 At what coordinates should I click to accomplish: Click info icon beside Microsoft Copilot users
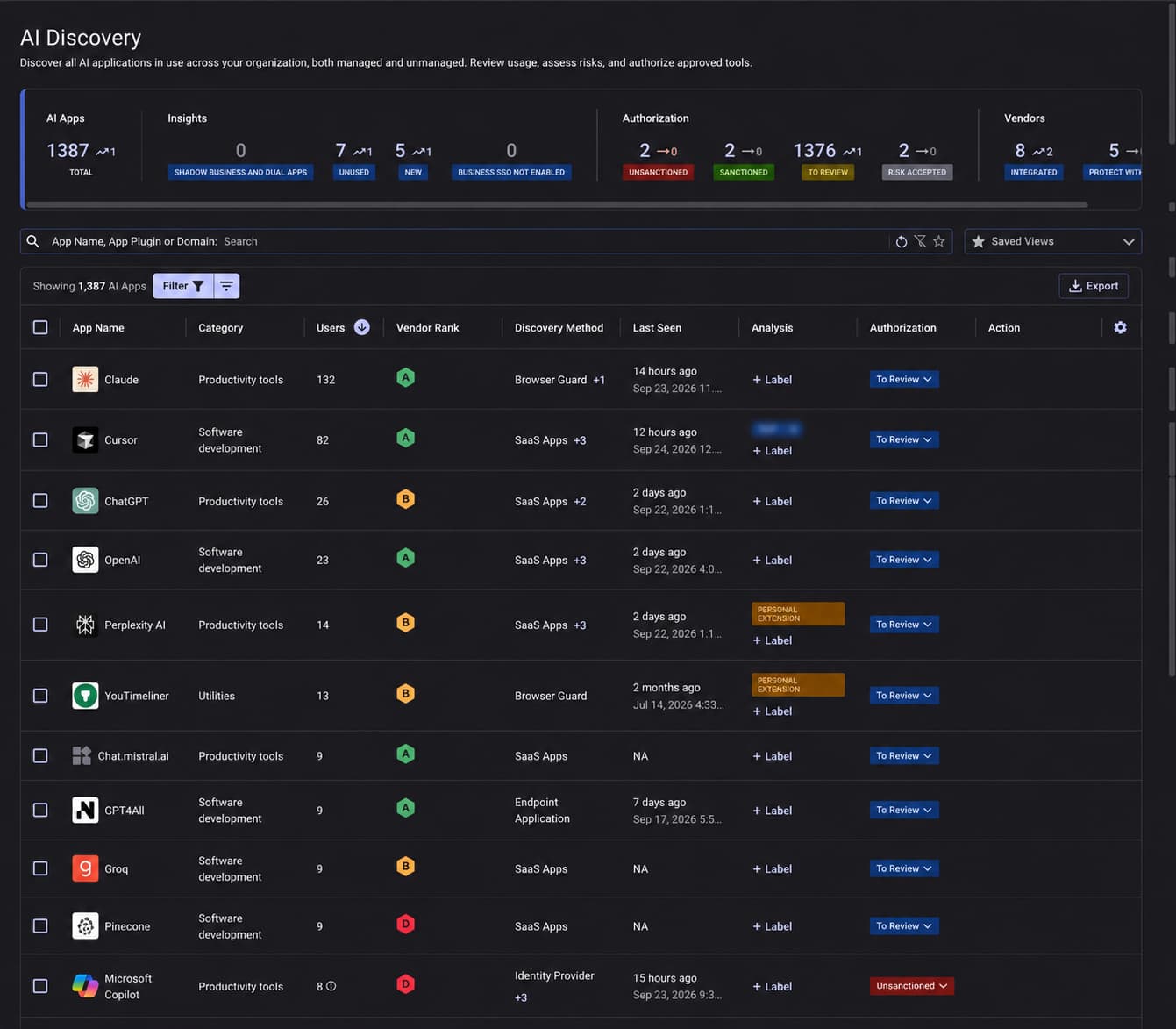point(331,986)
